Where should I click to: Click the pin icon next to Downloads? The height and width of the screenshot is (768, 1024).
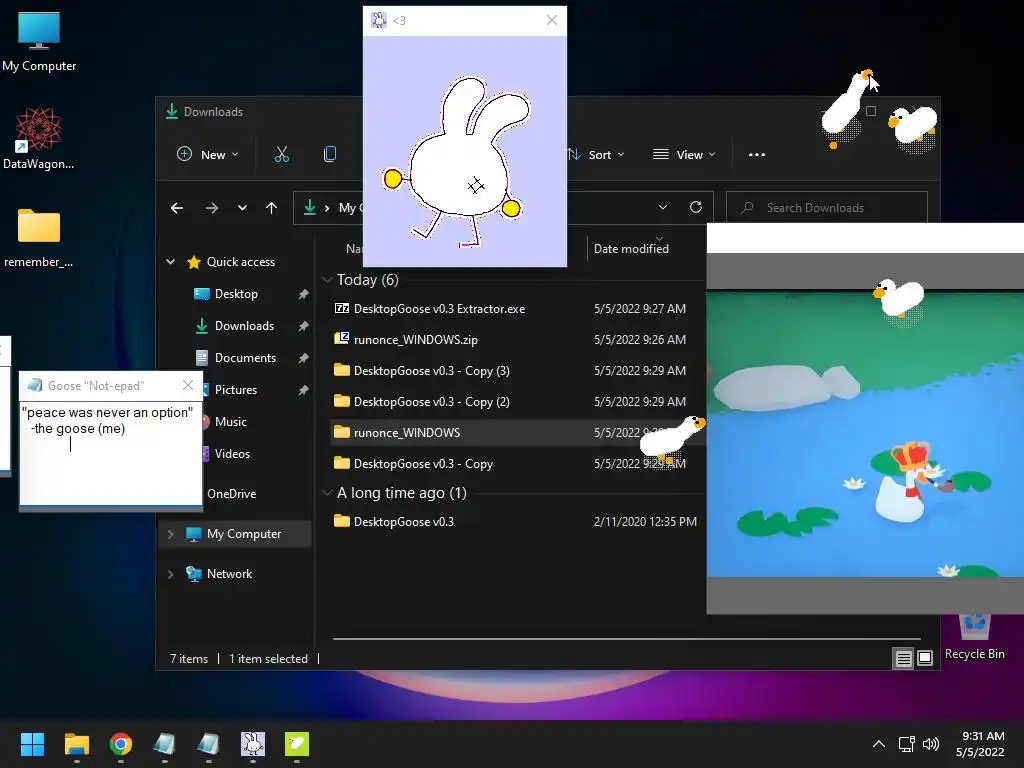pos(303,326)
